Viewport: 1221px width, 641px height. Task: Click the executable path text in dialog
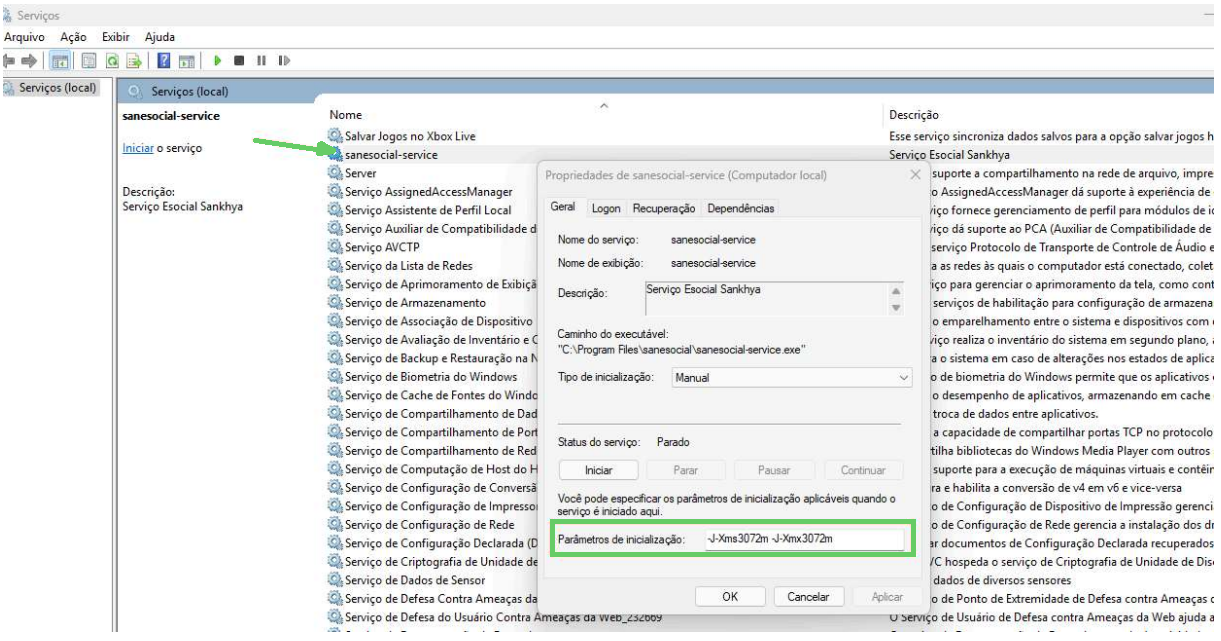click(683, 349)
